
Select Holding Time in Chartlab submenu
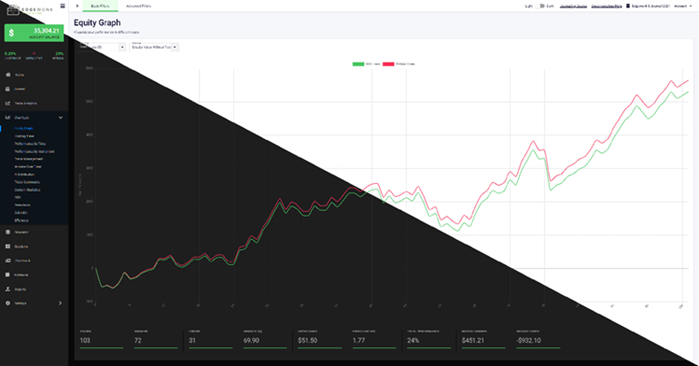[24, 136]
